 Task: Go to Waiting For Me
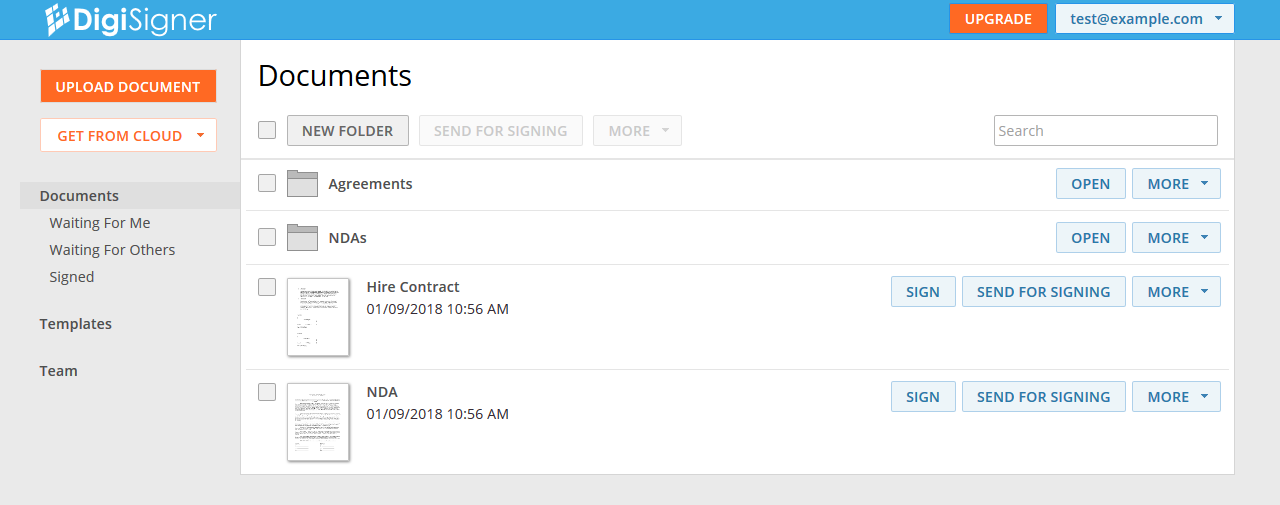[100, 223]
